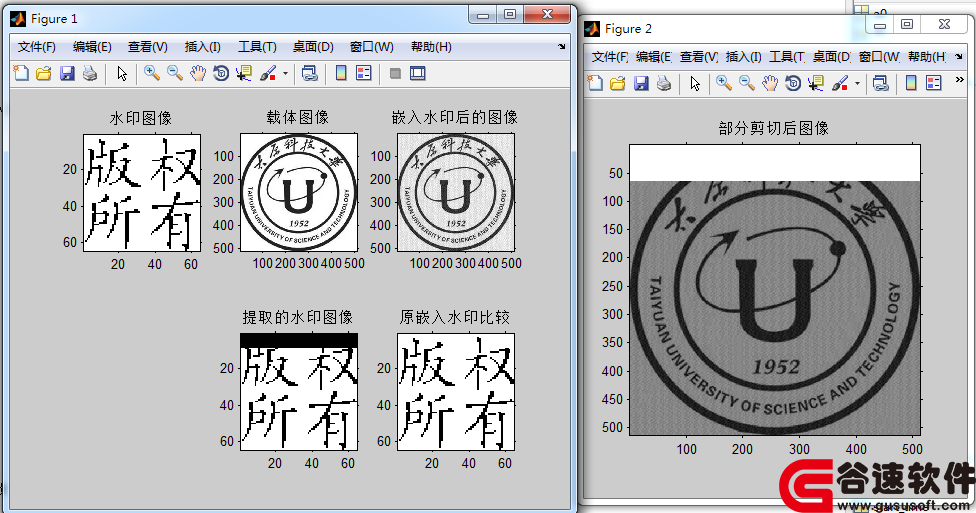Click New Figure icon in Figure 1 toolbar
The image size is (976, 513).
[21, 73]
